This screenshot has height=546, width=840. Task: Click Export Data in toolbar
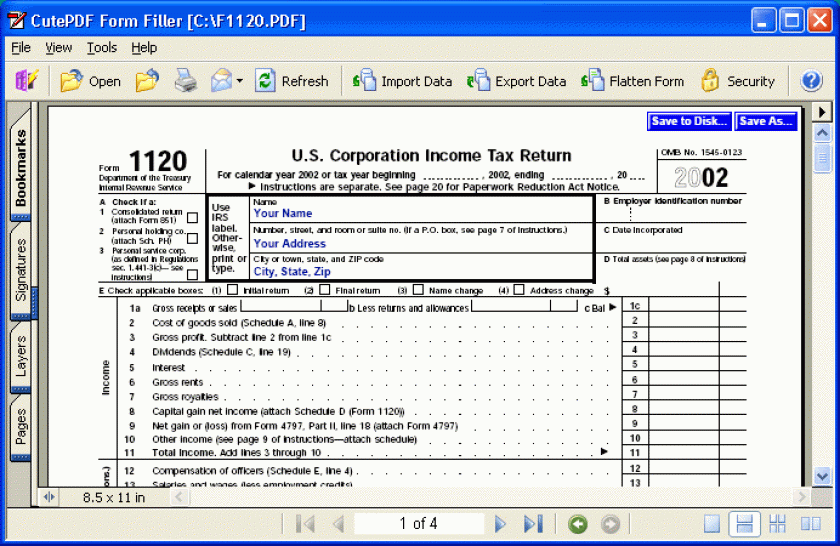[x=516, y=81]
